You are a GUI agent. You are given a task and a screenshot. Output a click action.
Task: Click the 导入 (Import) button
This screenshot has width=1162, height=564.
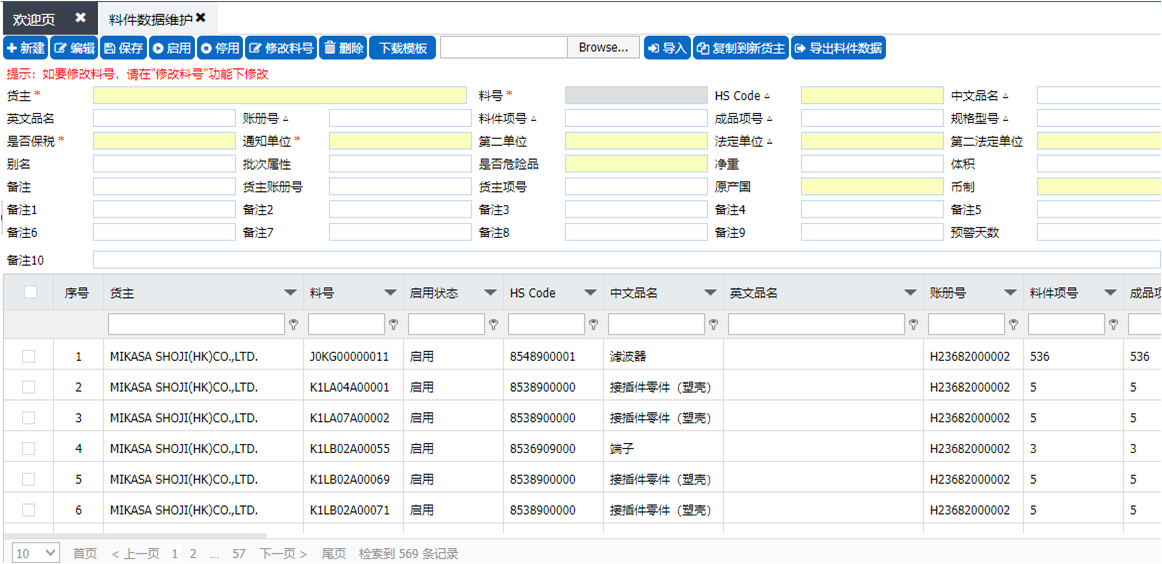[x=667, y=48]
